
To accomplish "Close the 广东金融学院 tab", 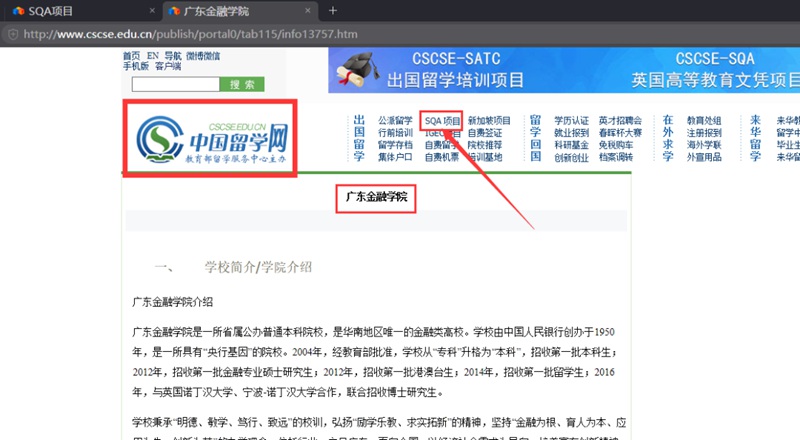I will click(x=308, y=11).
